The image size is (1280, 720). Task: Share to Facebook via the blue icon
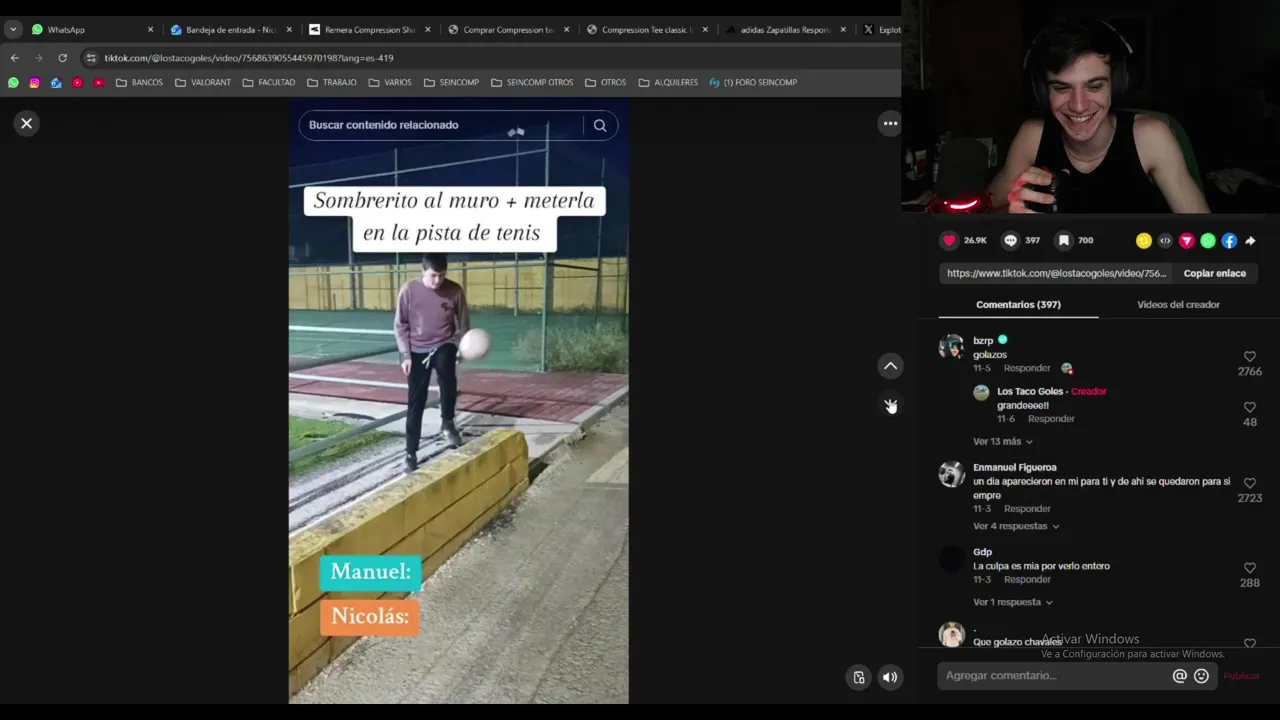1229,240
